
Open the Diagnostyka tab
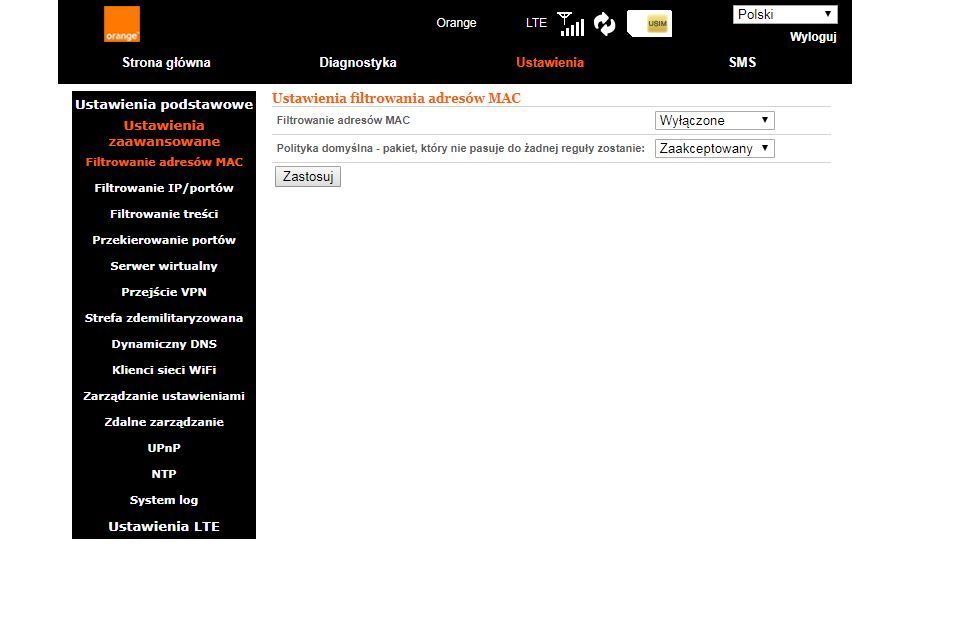[358, 62]
